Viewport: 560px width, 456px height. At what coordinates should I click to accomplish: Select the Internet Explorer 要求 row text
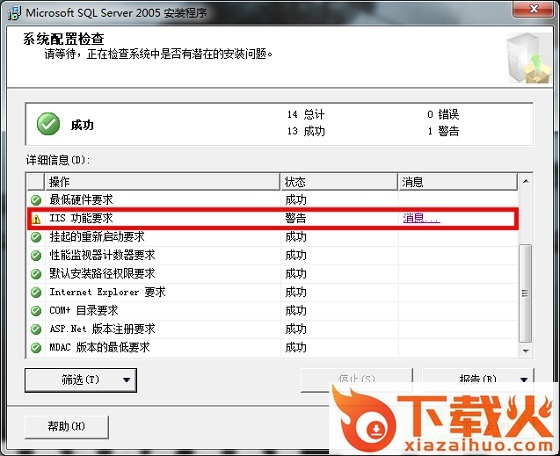tap(108, 292)
